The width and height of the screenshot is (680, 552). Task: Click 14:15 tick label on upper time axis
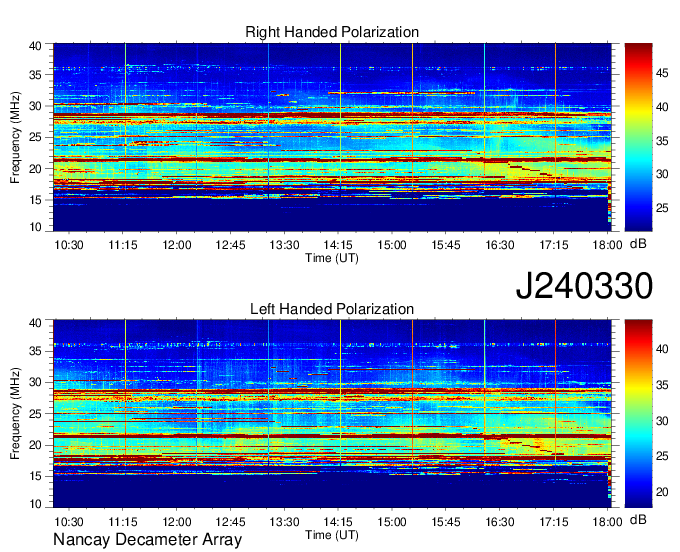338,245
